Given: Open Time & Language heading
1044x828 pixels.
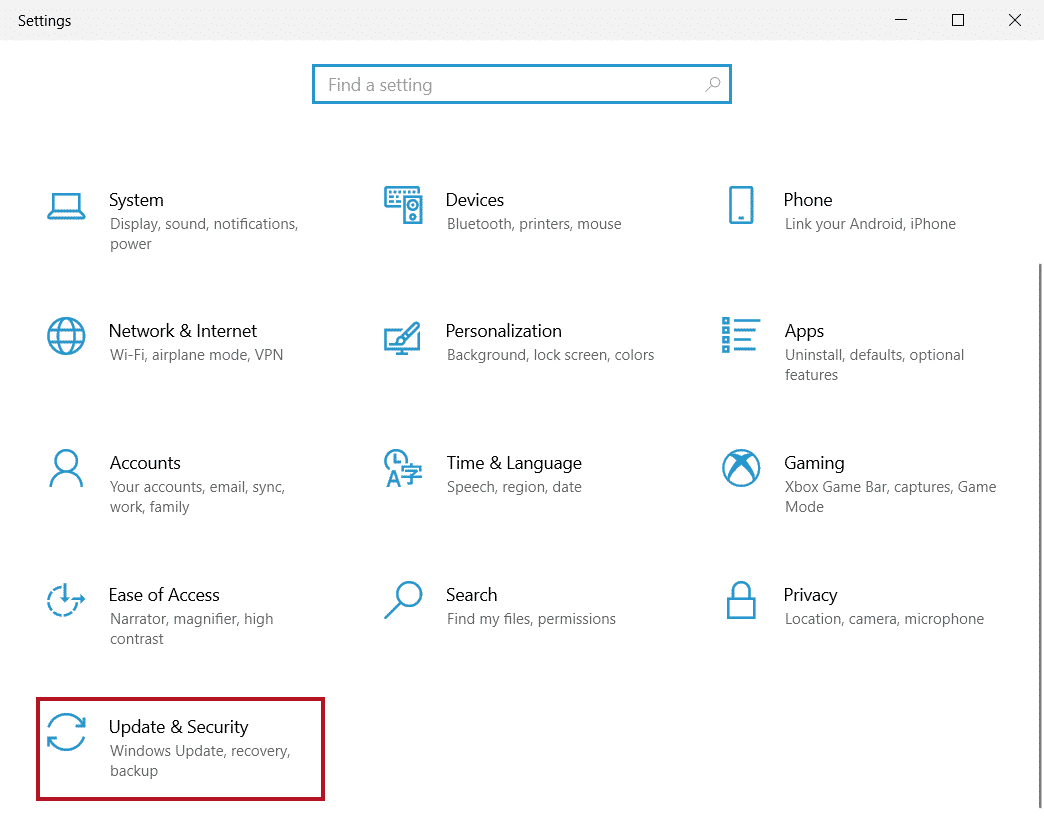Looking at the screenshot, I should coord(514,463).
